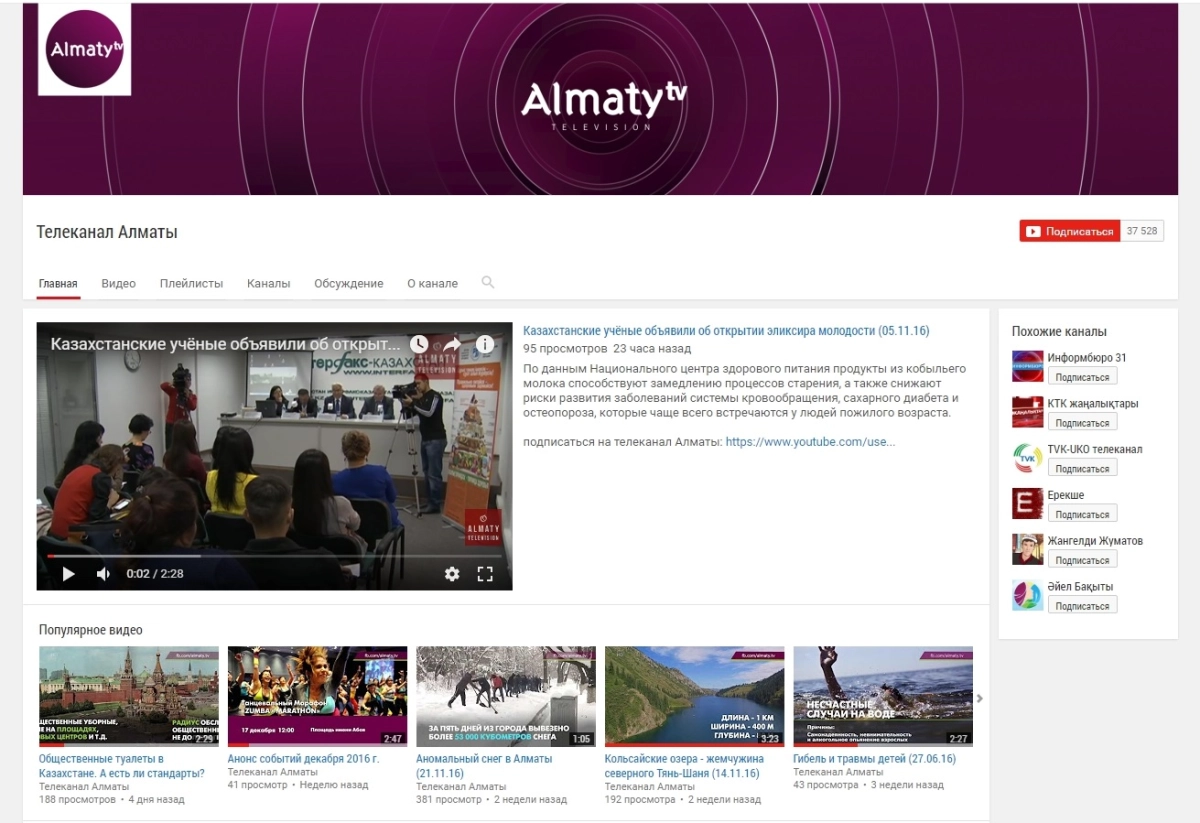Switch to the Каналы tab
The width and height of the screenshot is (1200, 823).
(x=268, y=283)
